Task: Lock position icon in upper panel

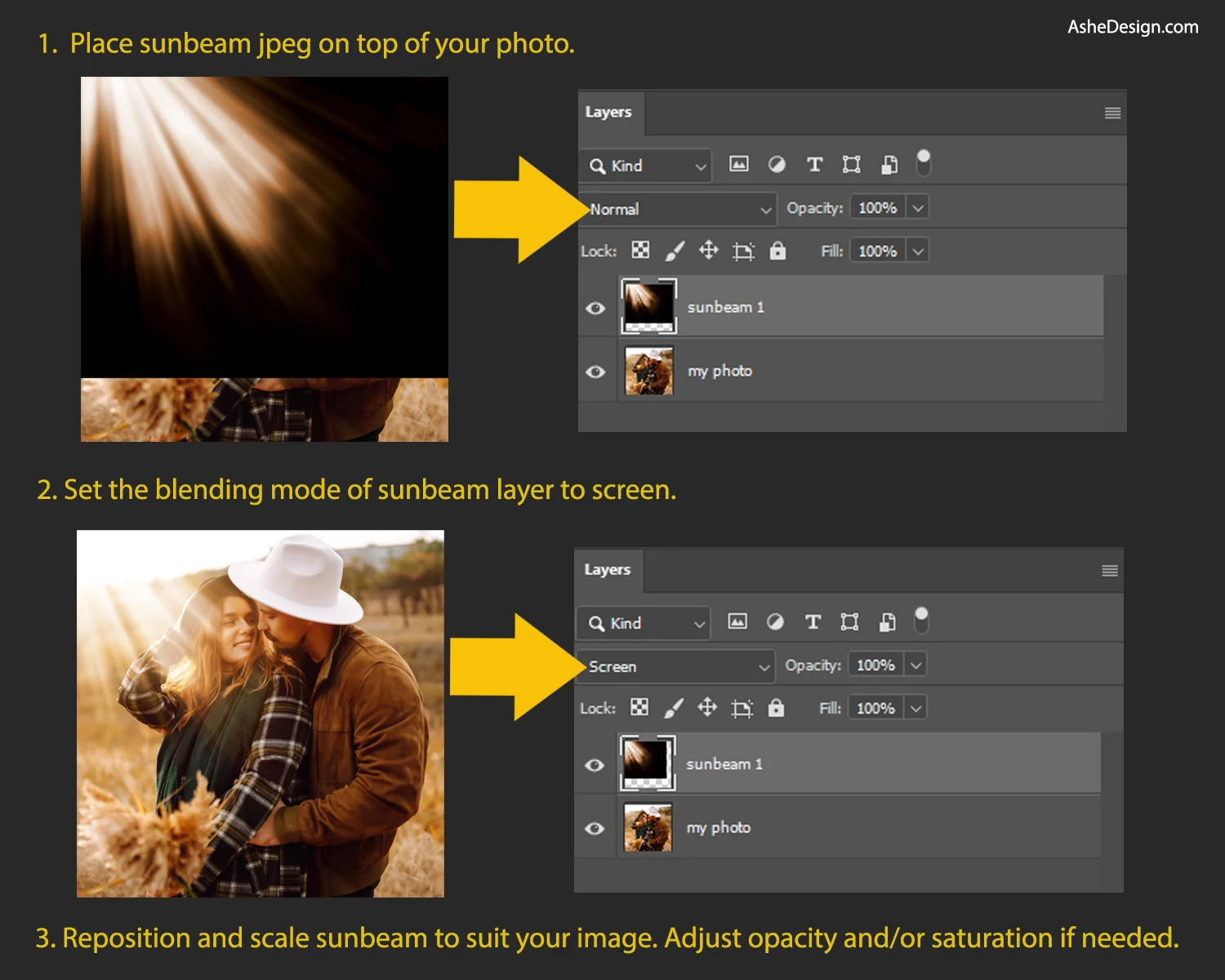Action: [709, 250]
